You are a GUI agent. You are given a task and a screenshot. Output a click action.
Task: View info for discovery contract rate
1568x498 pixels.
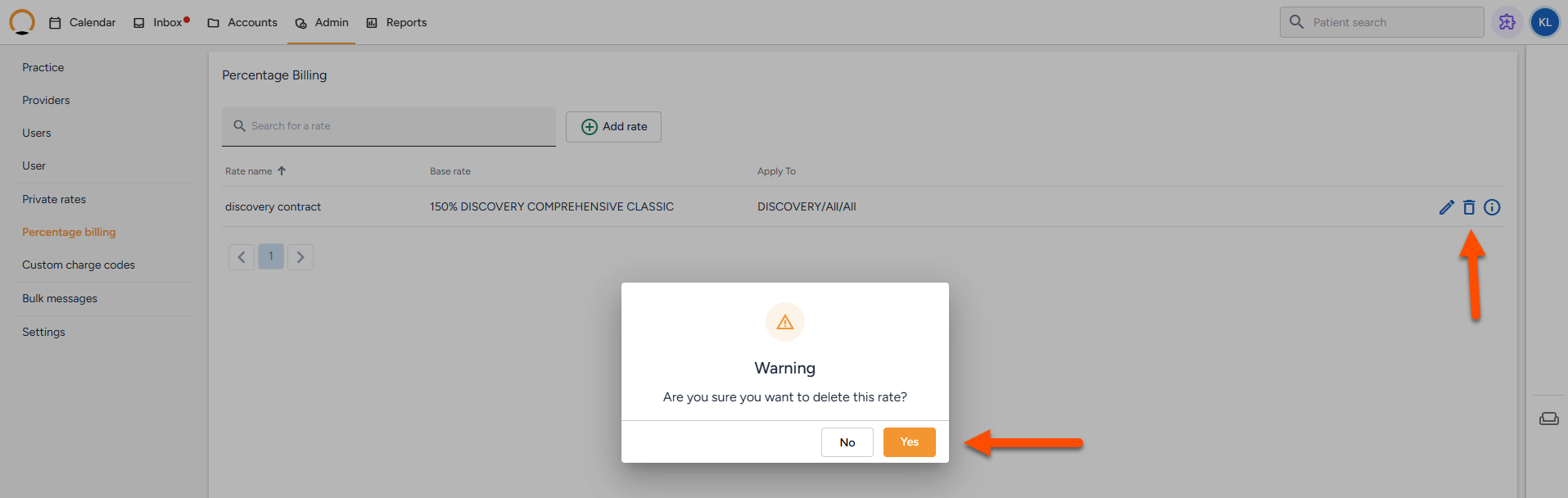pyautogui.click(x=1492, y=207)
